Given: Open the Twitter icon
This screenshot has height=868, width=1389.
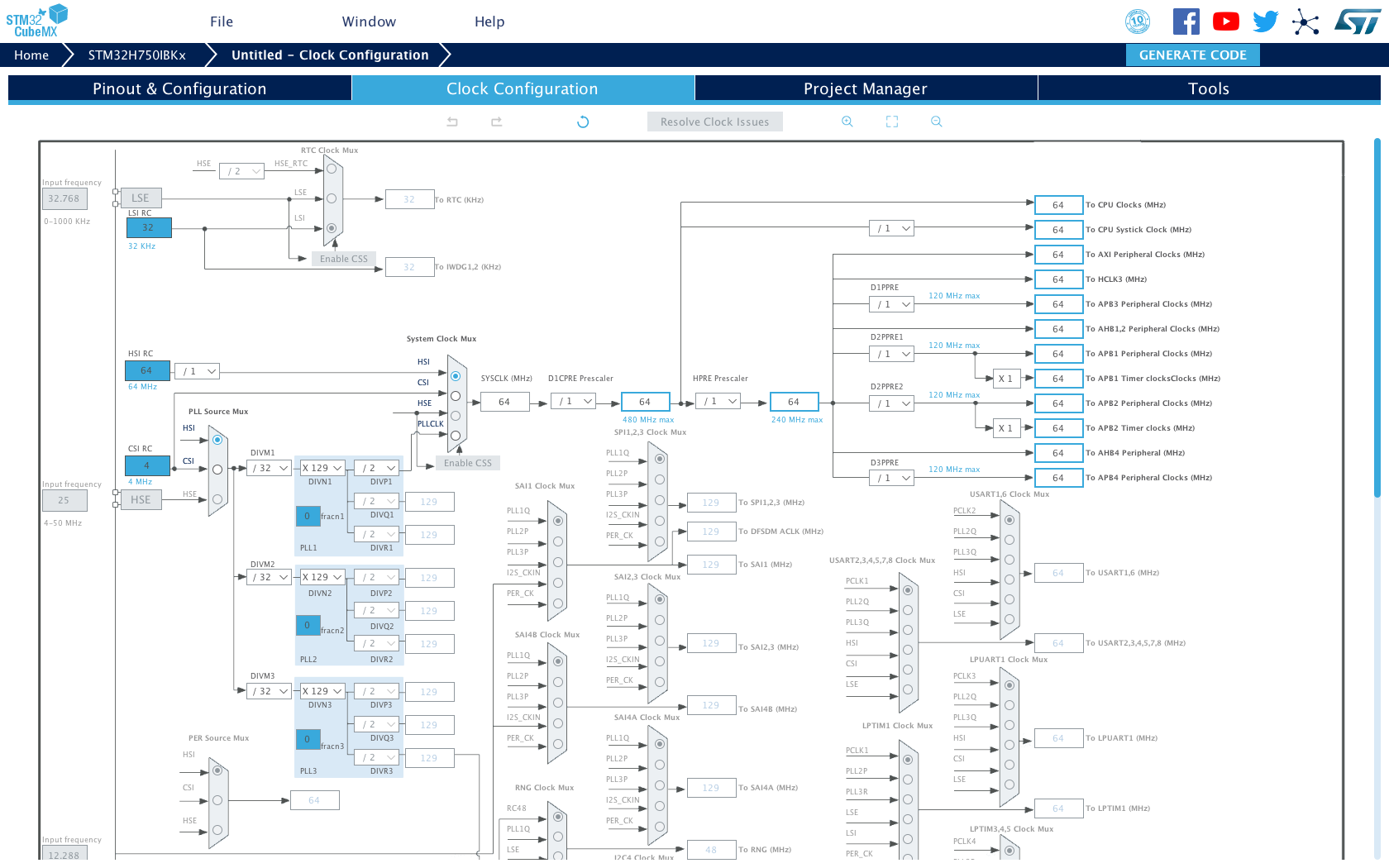Looking at the screenshot, I should click(1265, 21).
